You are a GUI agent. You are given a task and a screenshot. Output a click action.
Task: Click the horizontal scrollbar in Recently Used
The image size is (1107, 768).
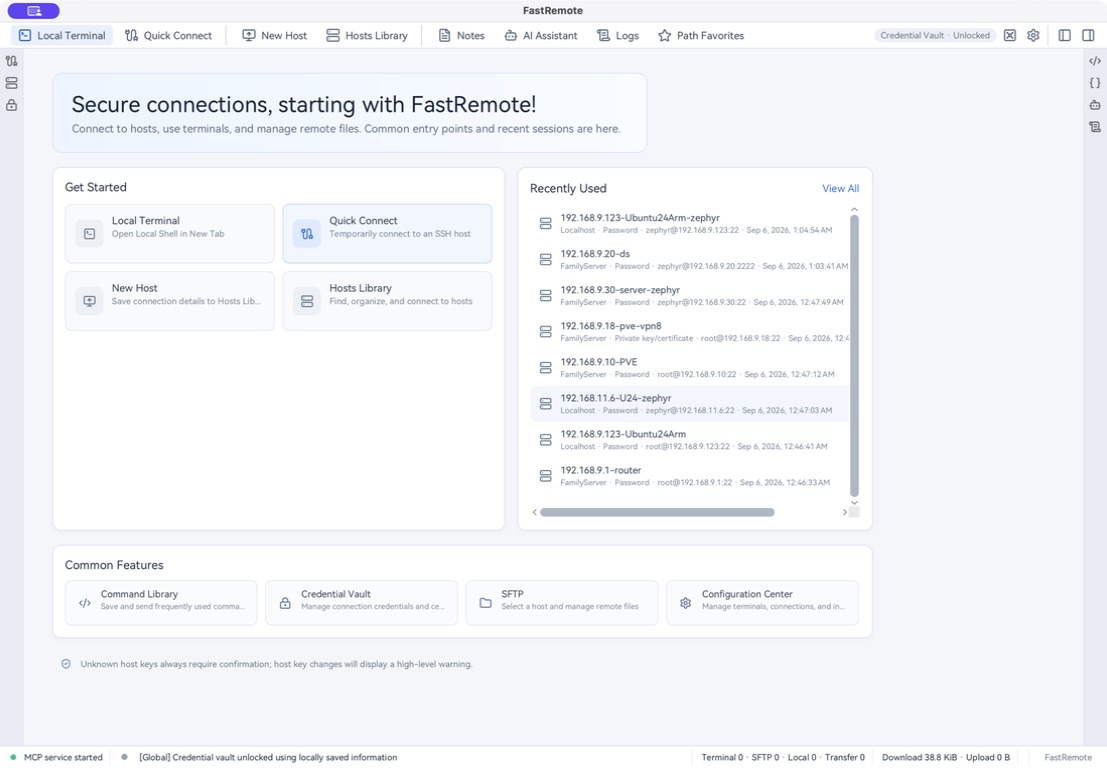[x=657, y=512]
